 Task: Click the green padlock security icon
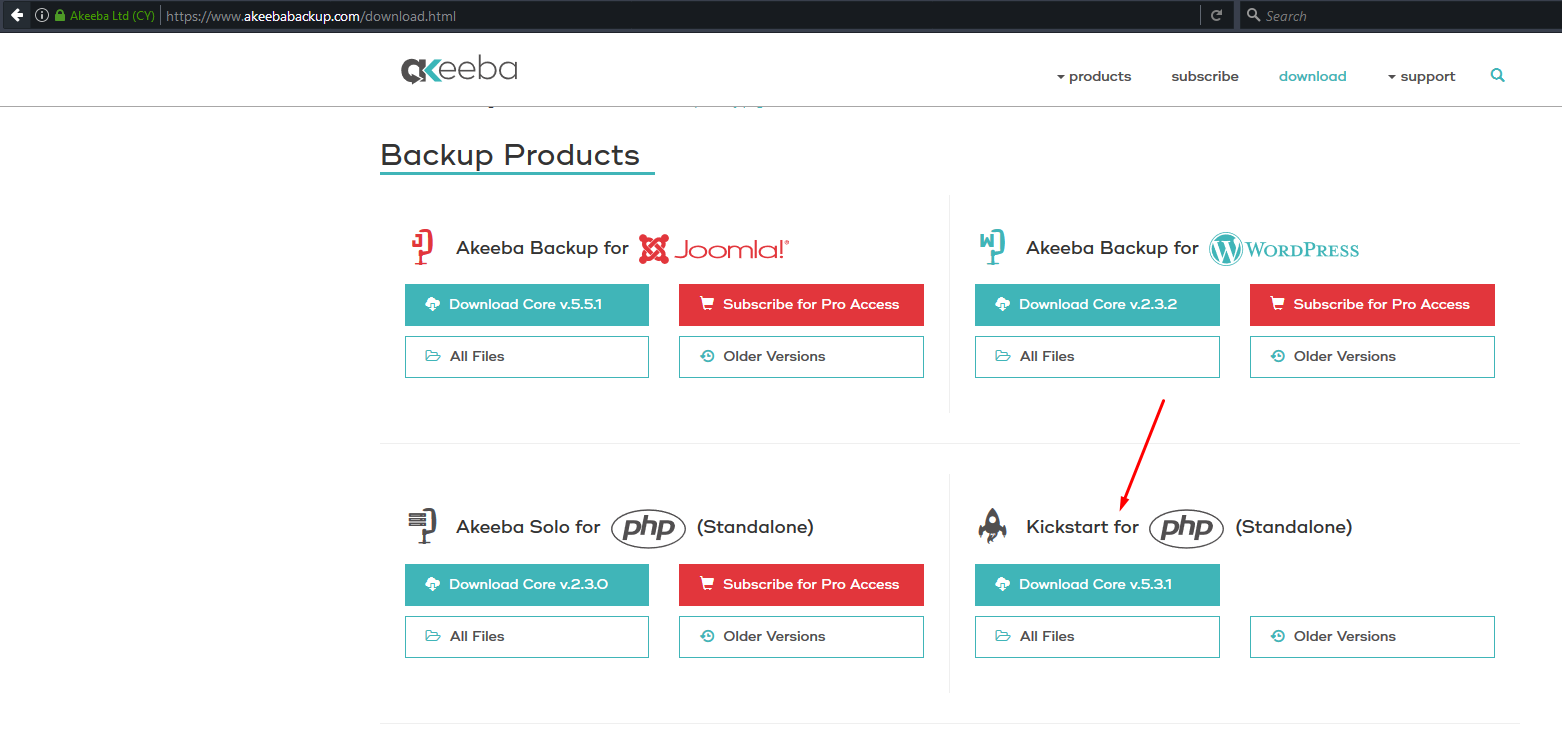60,16
